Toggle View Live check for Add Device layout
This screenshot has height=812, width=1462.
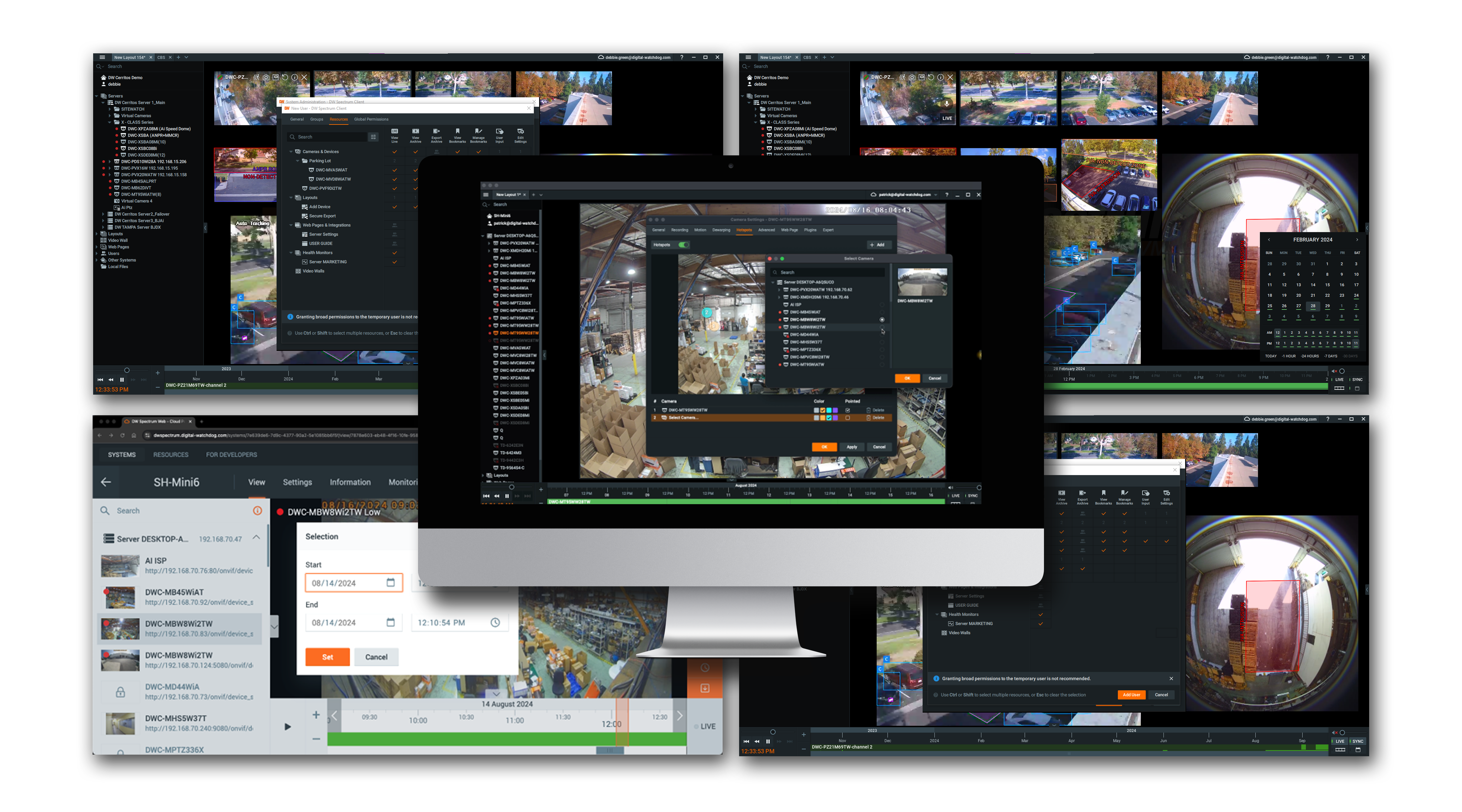(394, 207)
